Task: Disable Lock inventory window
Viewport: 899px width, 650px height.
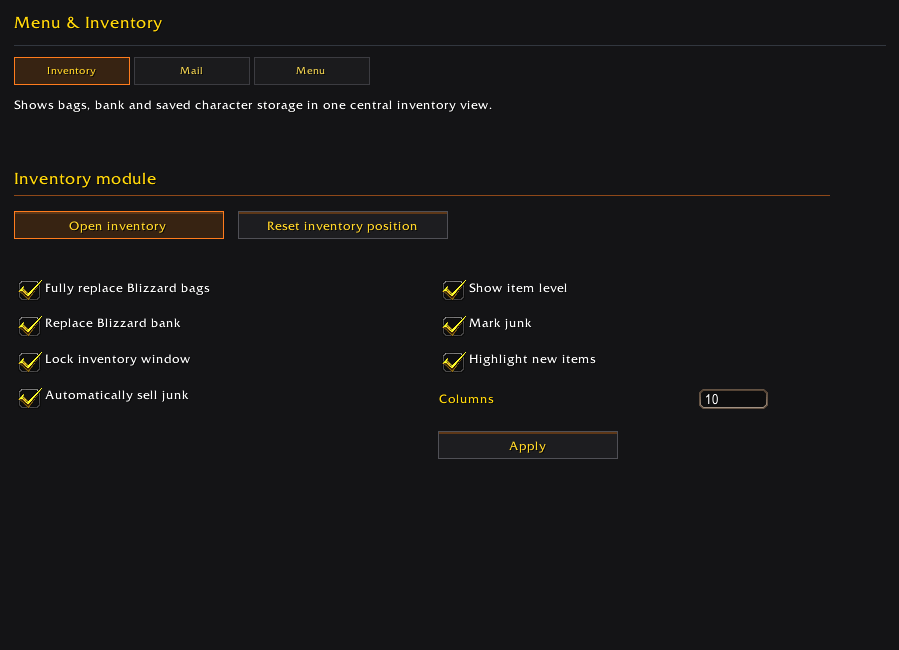Action: tap(30, 361)
